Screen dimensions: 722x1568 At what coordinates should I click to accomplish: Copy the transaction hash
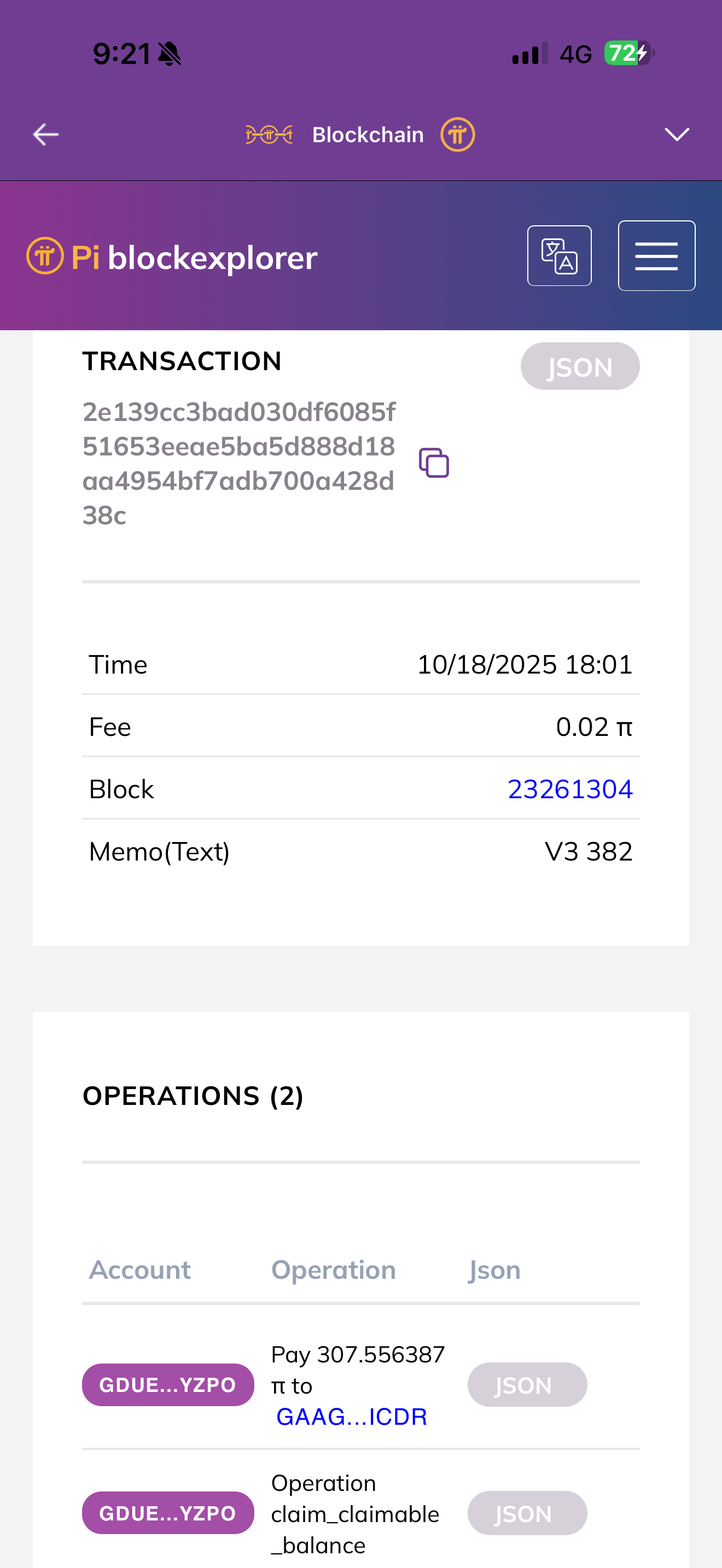[433, 463]
